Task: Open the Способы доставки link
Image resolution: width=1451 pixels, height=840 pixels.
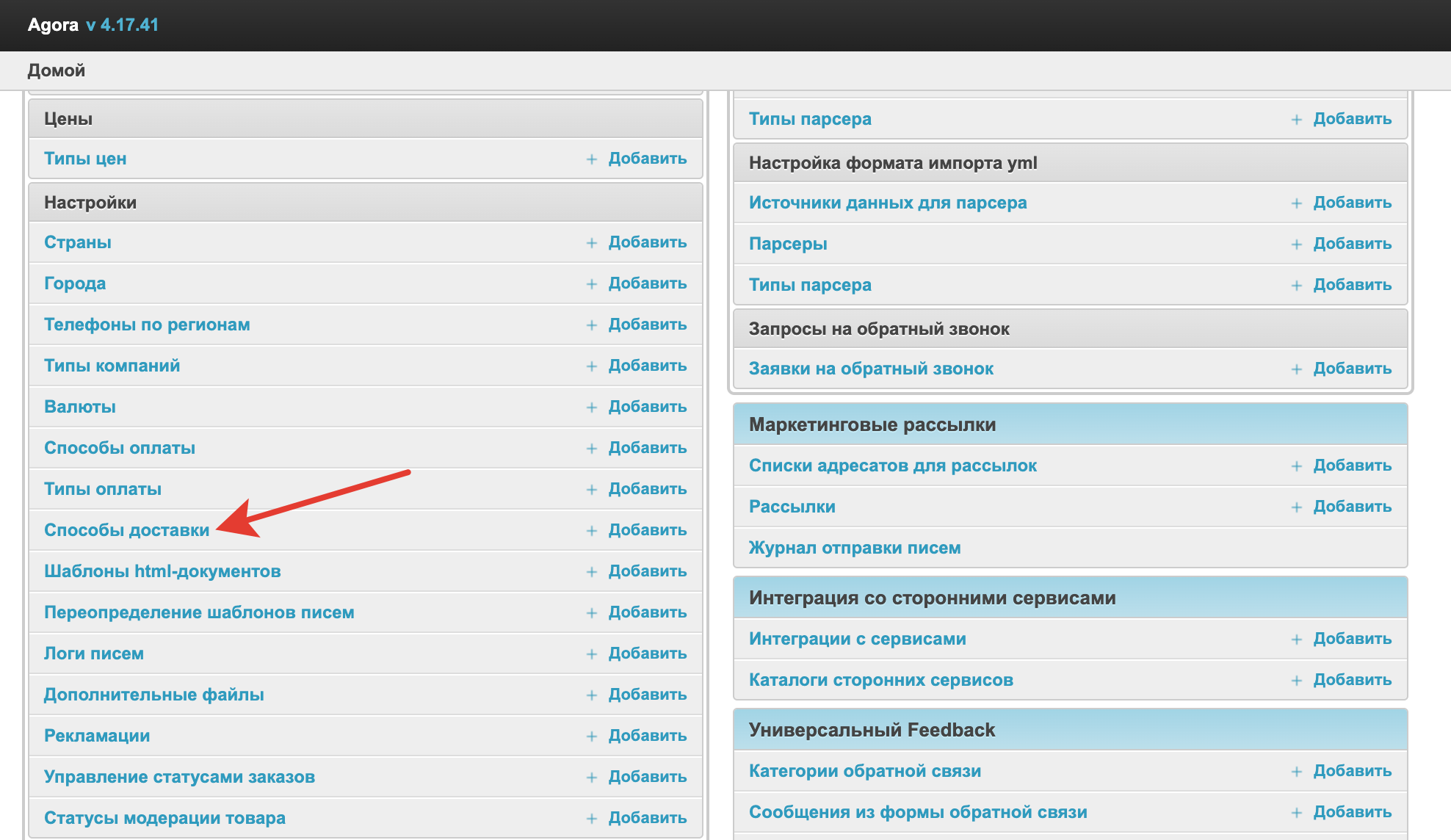Action: click(x=126, y=530)
